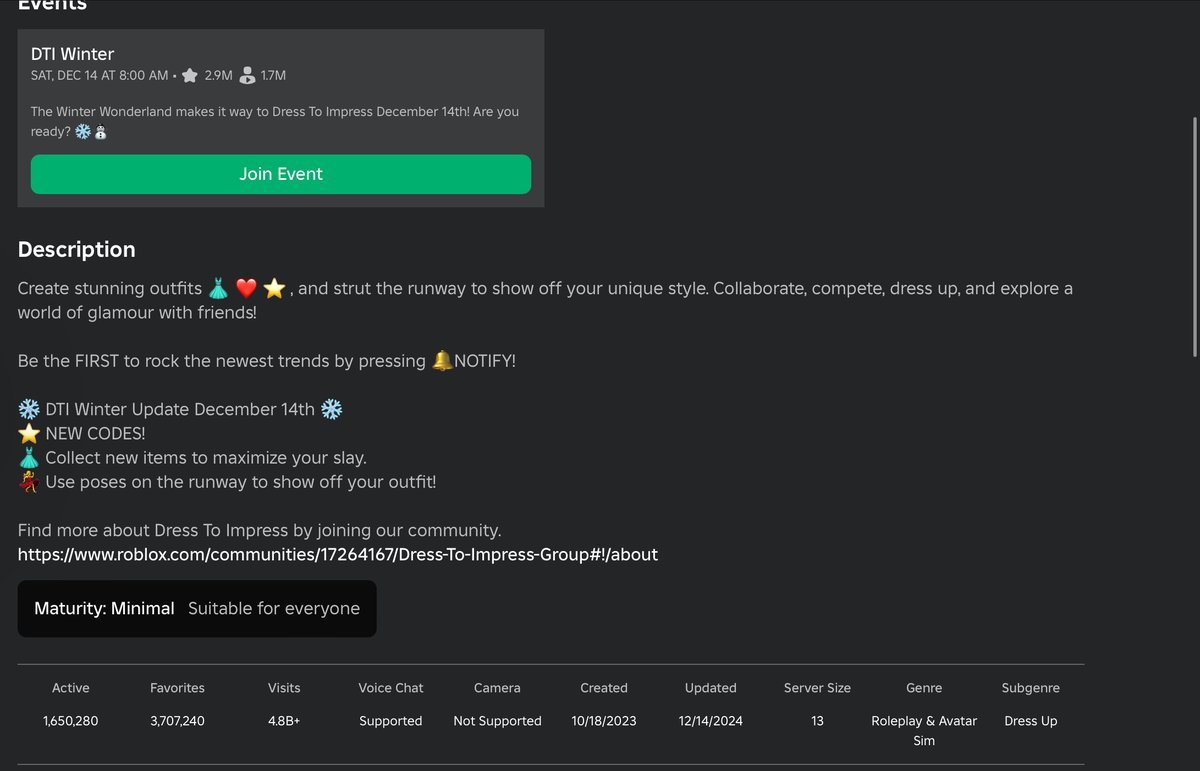Screen dimensions: 1200x771
Task: Click the 'Voice Chat' column header
Action: [x=391, y=688]
